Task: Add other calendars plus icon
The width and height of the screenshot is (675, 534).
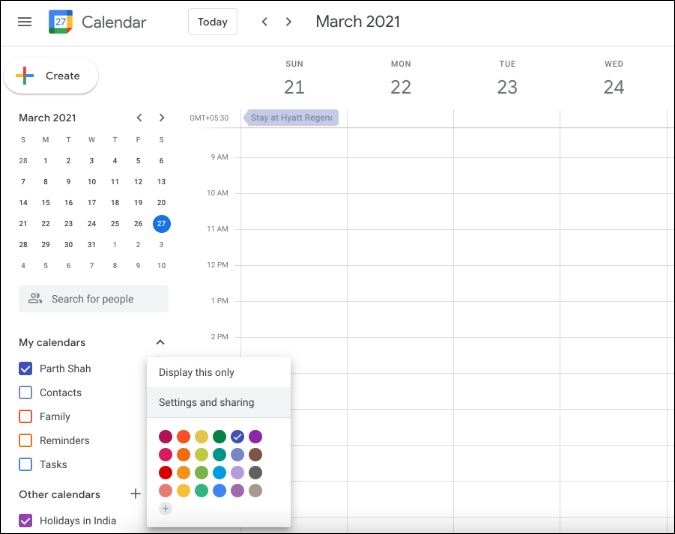Action: 136,494
